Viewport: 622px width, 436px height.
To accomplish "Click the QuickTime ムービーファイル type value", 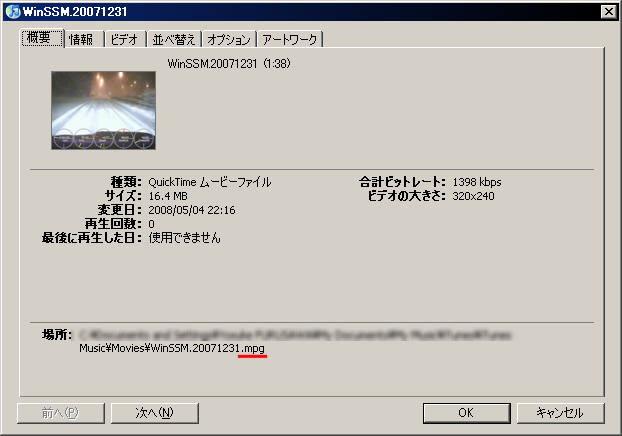I will pos(209,182).
